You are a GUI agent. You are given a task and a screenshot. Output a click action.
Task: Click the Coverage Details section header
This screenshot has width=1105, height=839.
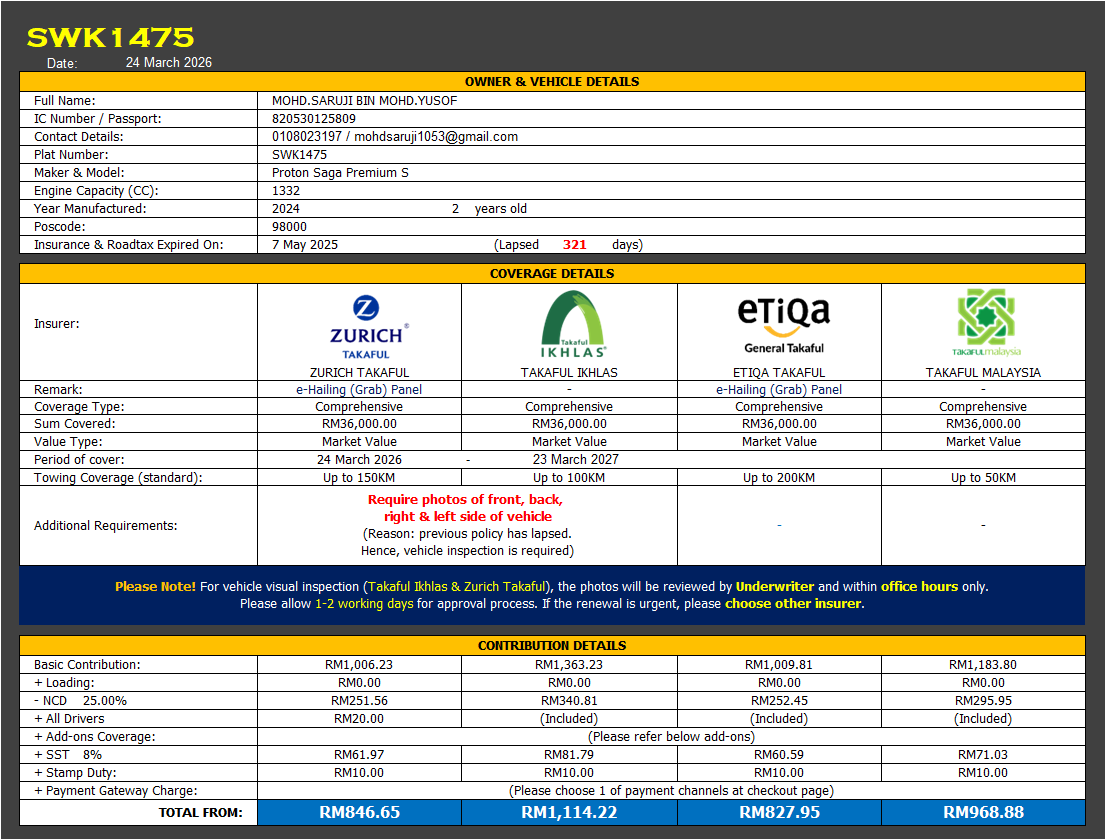552,274
